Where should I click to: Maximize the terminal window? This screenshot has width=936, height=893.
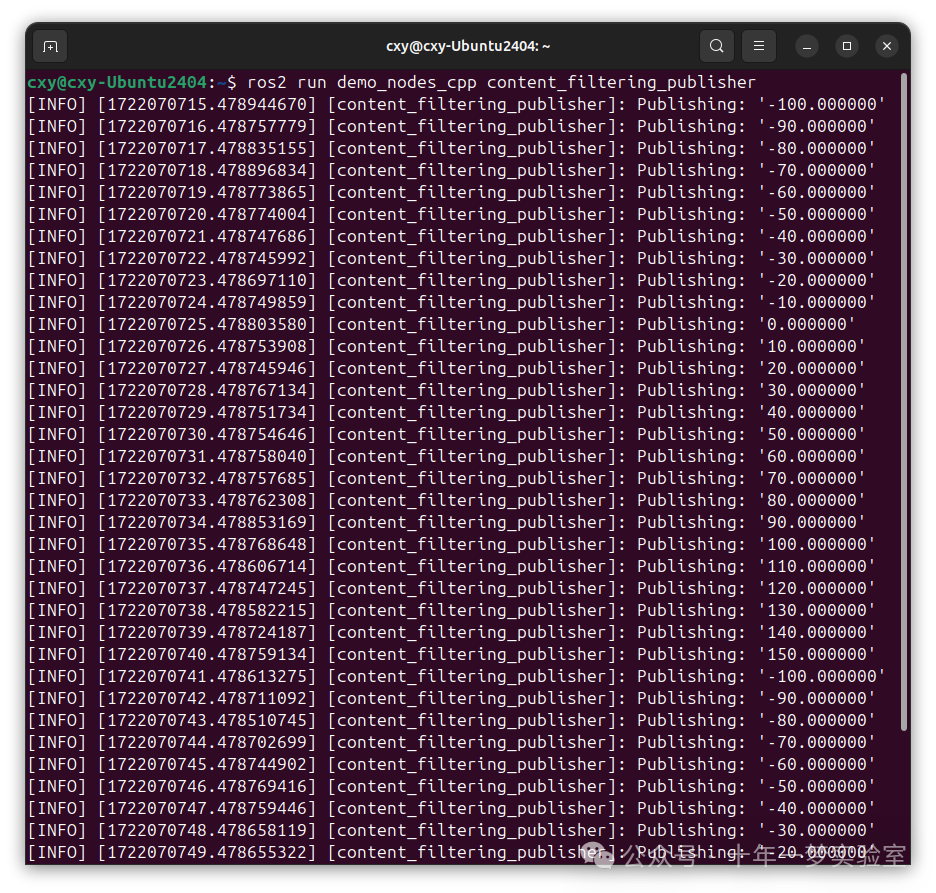coord(846,46)
